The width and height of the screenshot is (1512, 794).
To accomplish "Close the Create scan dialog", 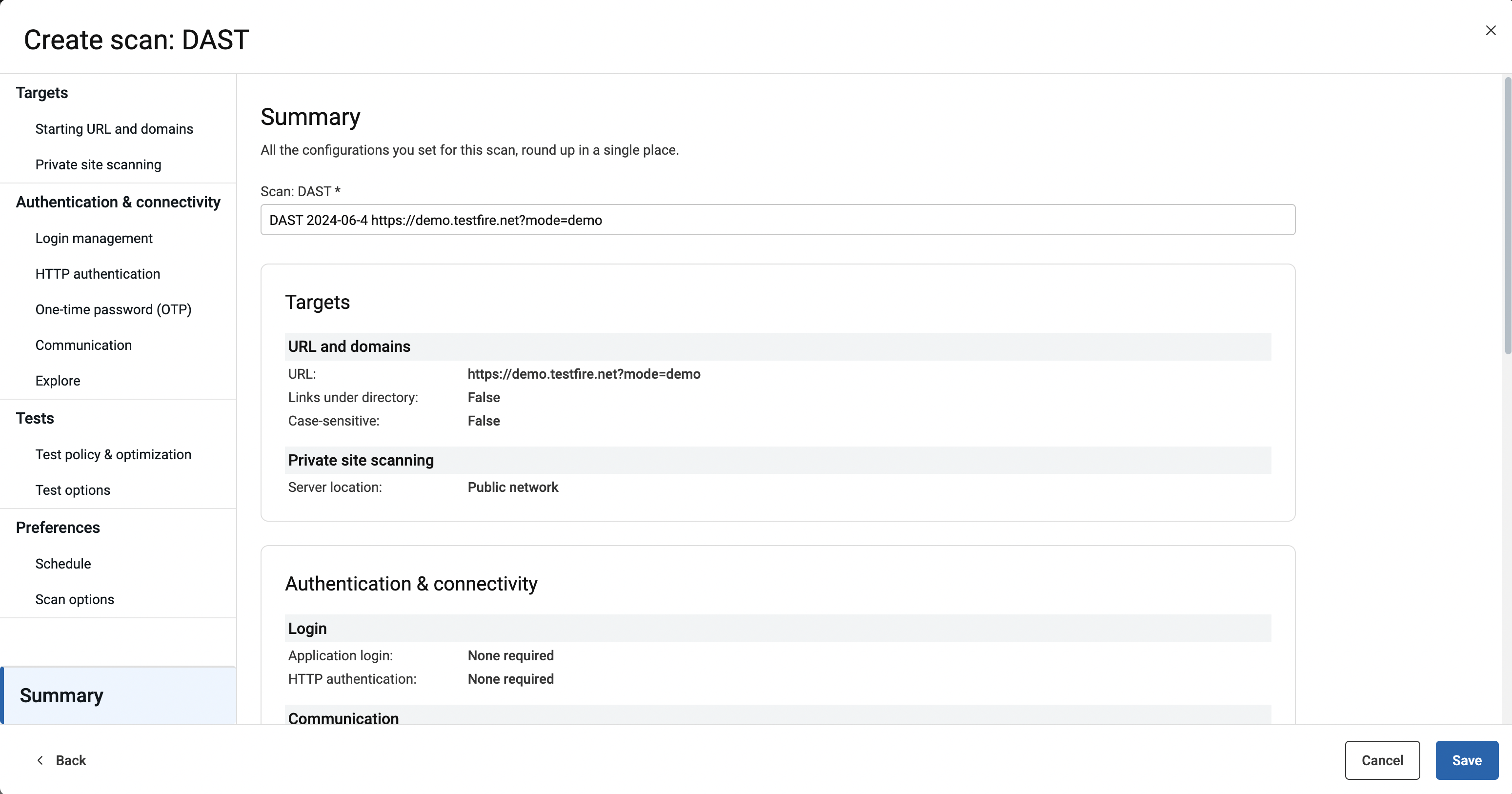I will [1490, 30].
